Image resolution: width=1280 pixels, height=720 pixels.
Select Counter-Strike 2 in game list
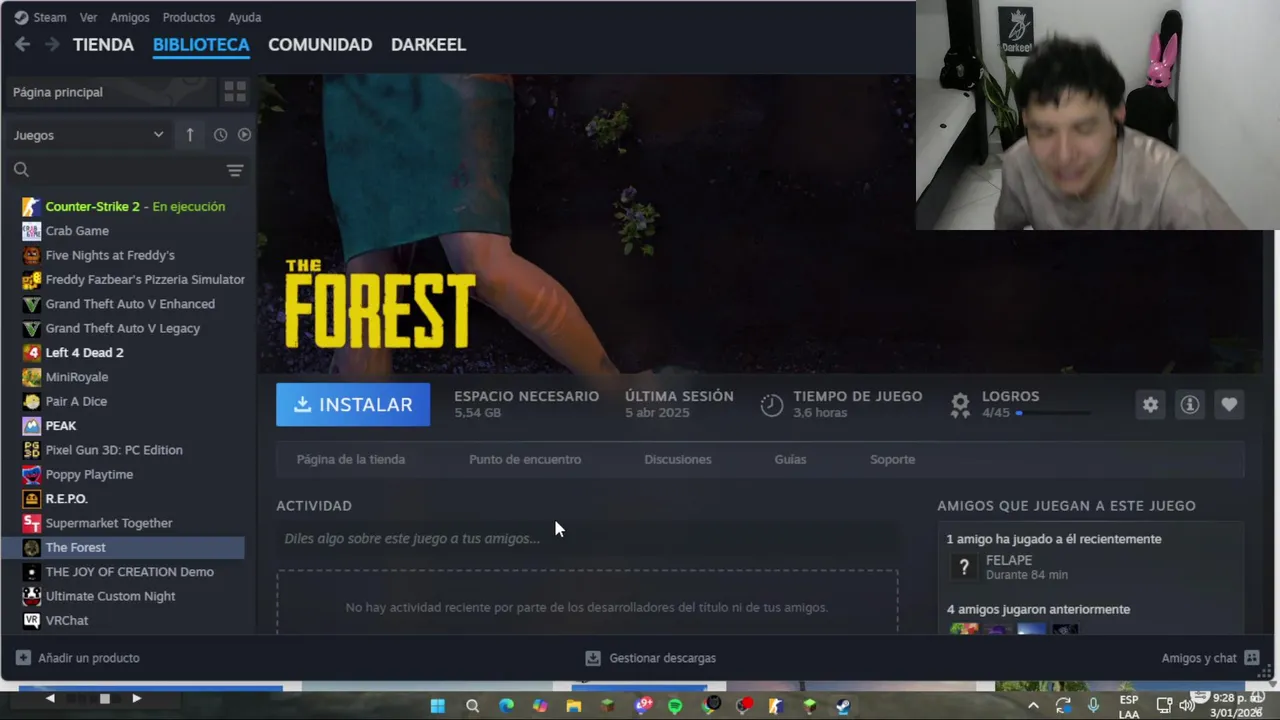tap(124, 206)
